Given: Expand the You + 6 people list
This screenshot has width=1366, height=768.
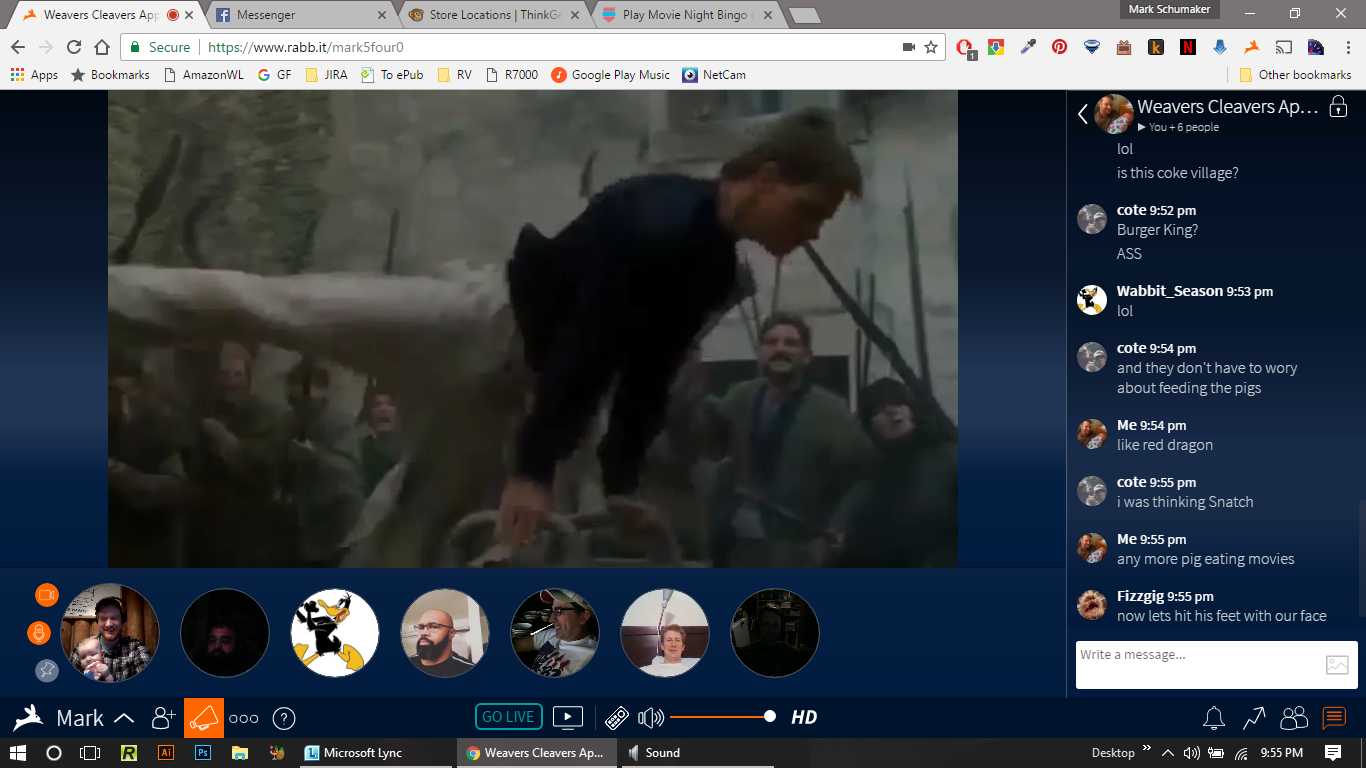Looking at the screenshot, I should 1178,127.
